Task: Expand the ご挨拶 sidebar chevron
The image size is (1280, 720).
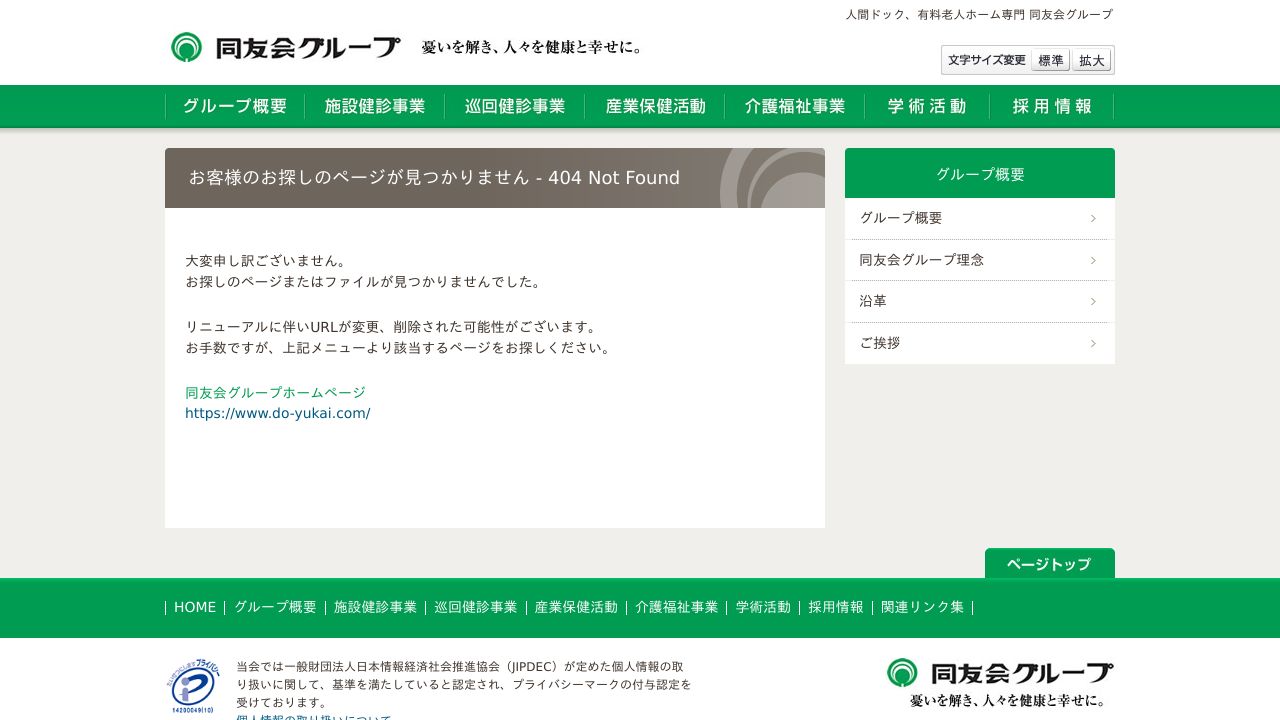Action: [x=1092, y=343]
